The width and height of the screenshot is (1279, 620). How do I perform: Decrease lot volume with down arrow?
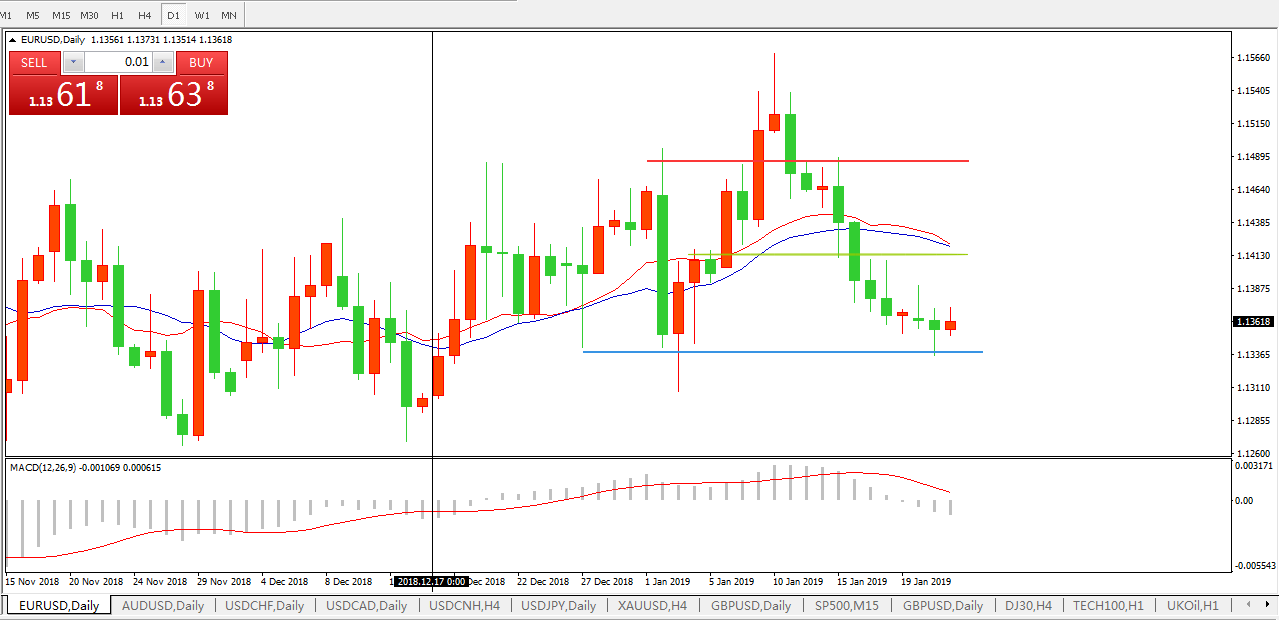(73, 62)
